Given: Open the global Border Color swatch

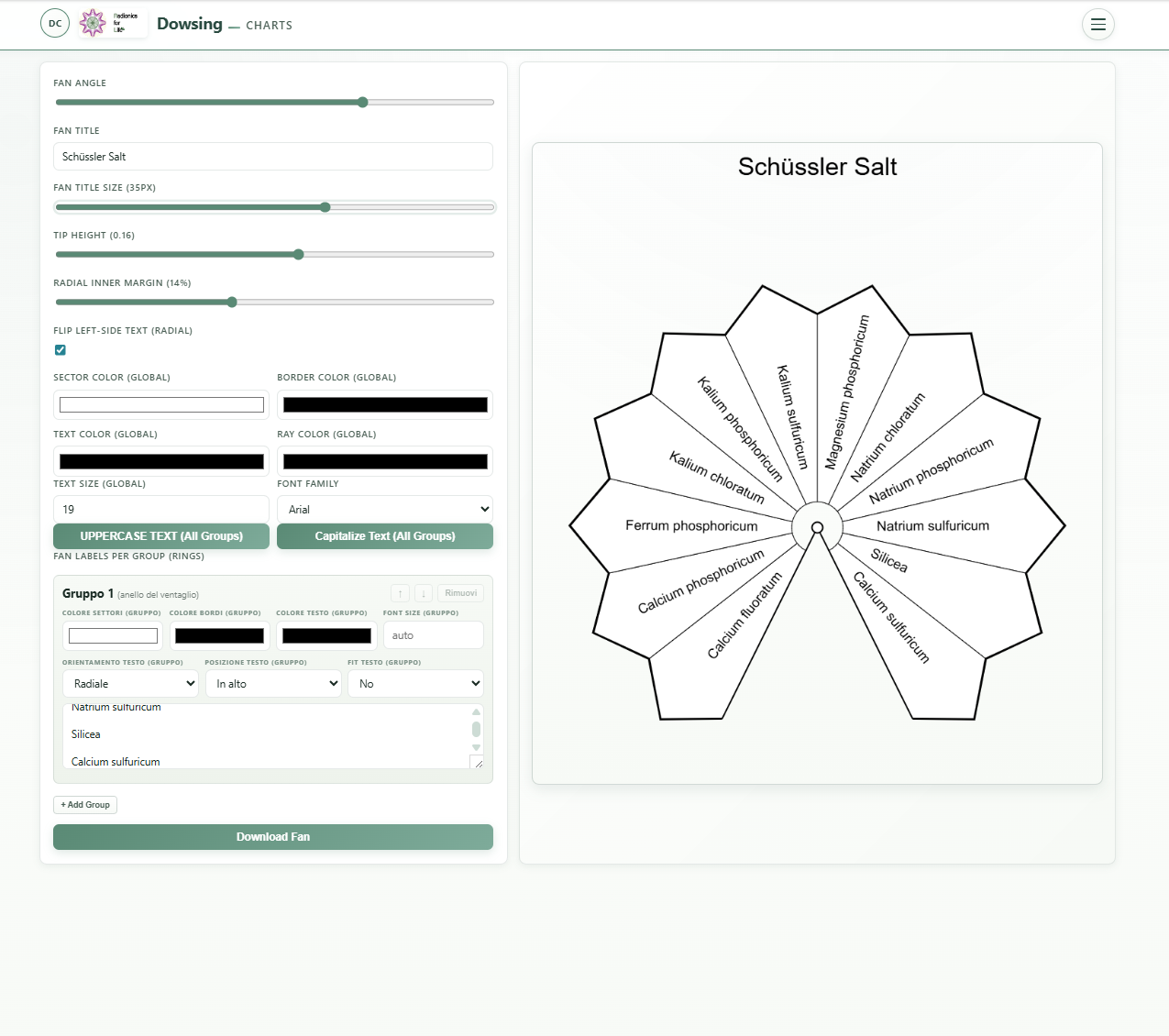Looking at the screenshot, I should coord(385,405).
